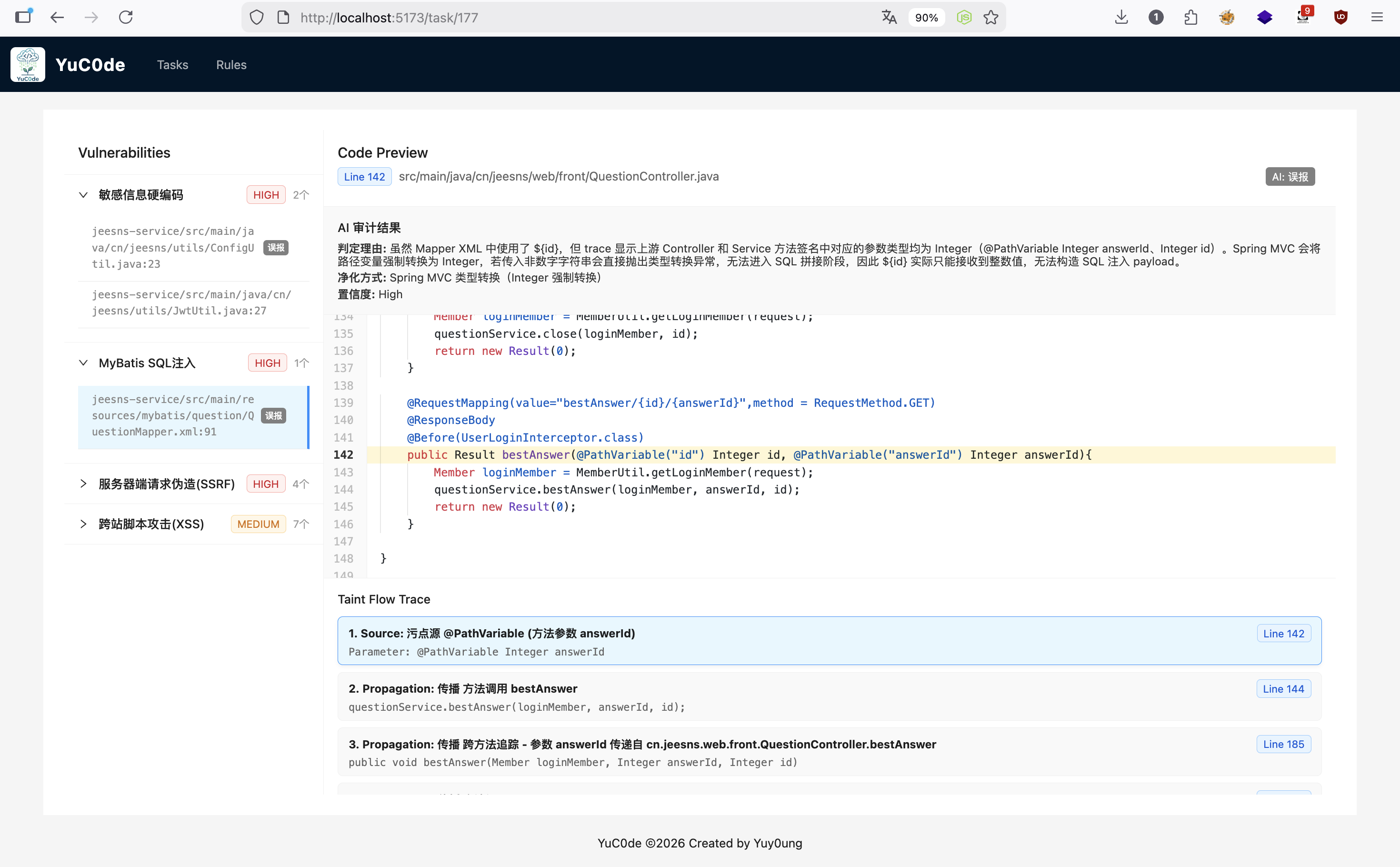Bookmark page with star icon
The image size is (1400, 867).
(x=991, y=17)
